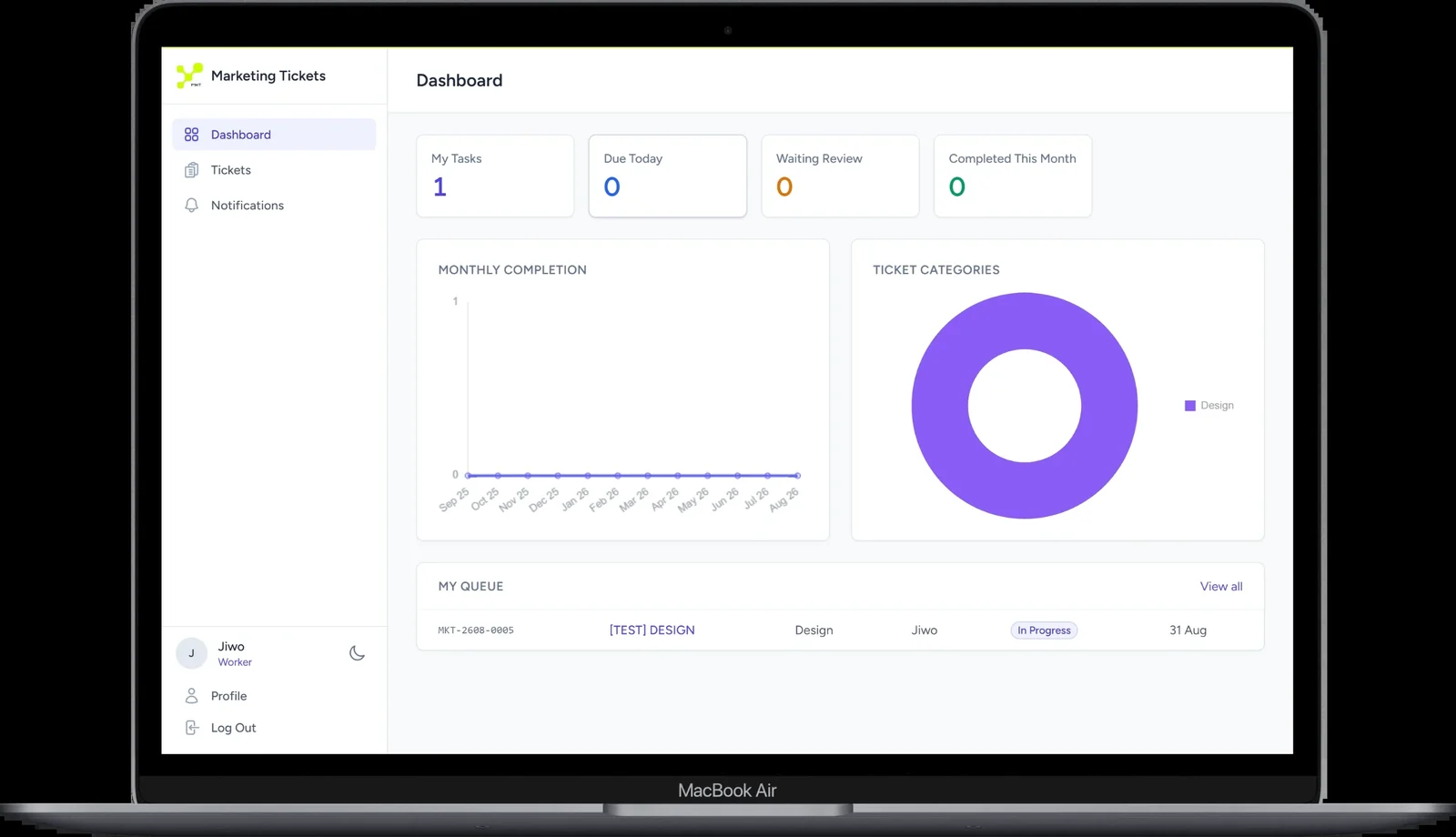Click the Jiwo user name in sidebar
Image resolution: width=1456 pixels, height=837 pixels.
click(231, 647)
